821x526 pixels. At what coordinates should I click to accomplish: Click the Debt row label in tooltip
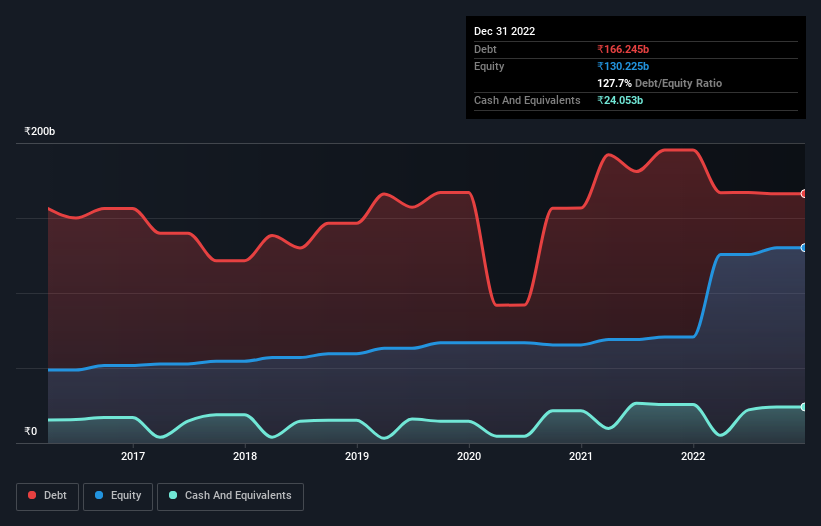tap(485, 49)
